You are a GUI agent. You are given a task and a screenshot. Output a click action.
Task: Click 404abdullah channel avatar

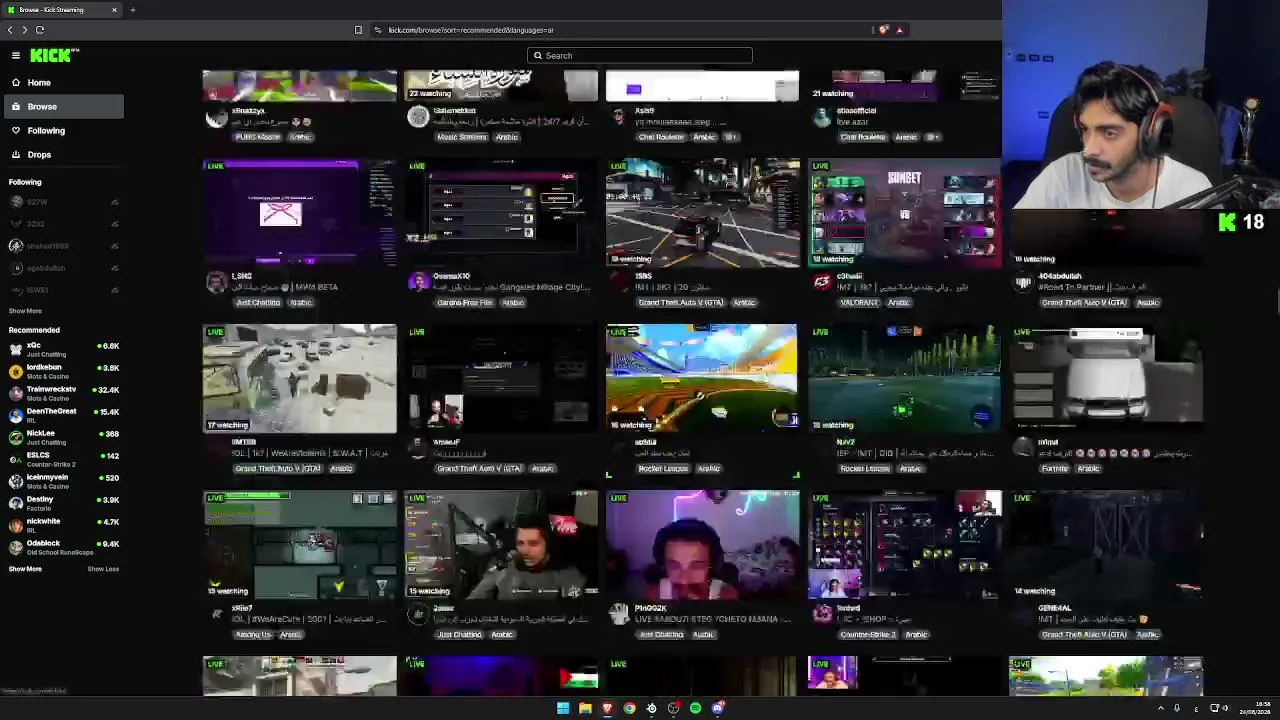1023,283
